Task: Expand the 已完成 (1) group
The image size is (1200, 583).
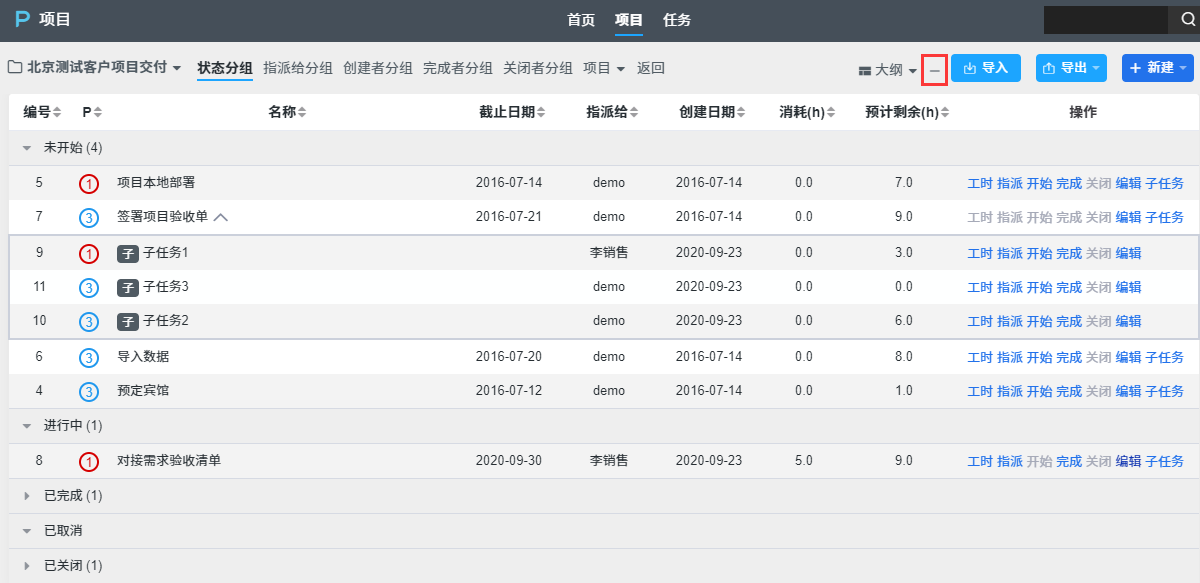Action: coord(28,496)
